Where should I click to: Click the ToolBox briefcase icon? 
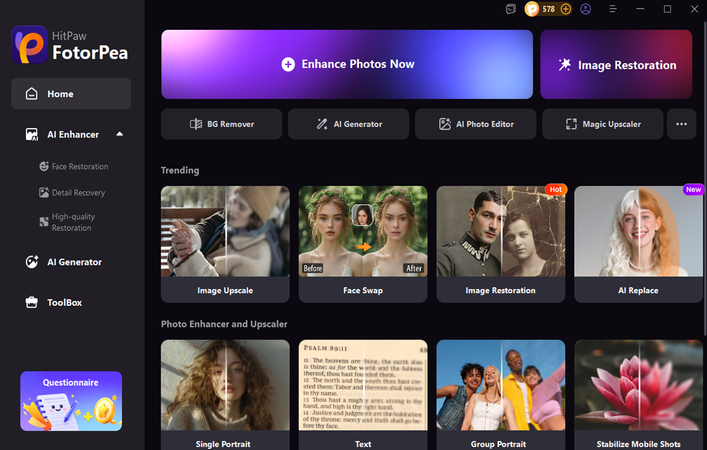coord(32,303)
